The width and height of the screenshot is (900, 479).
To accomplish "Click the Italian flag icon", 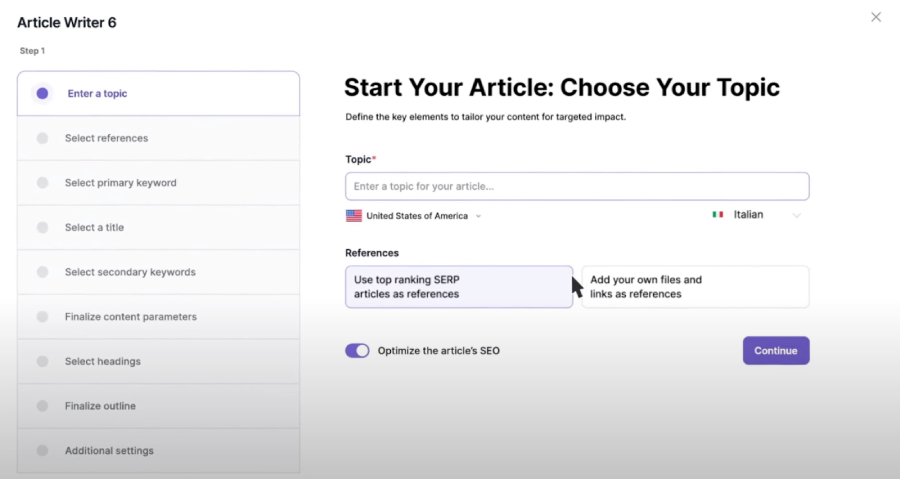I will click(717, 215).
